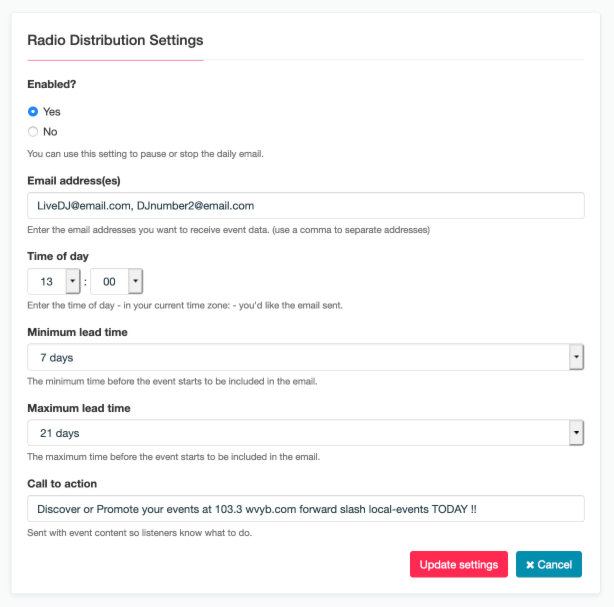614x607 pixels.
Task: Click the x icon inside Cancel button
Action: [530, 565]
